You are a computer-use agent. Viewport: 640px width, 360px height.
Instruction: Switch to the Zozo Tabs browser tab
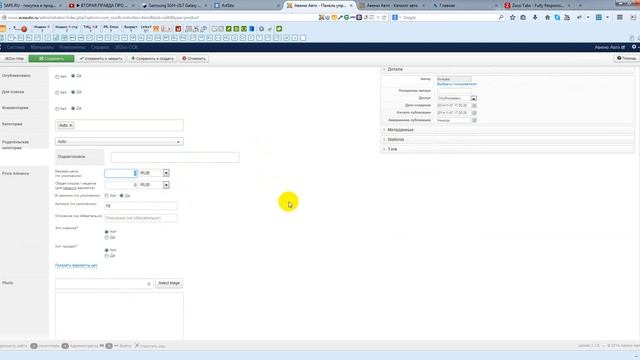coord(538,6)
